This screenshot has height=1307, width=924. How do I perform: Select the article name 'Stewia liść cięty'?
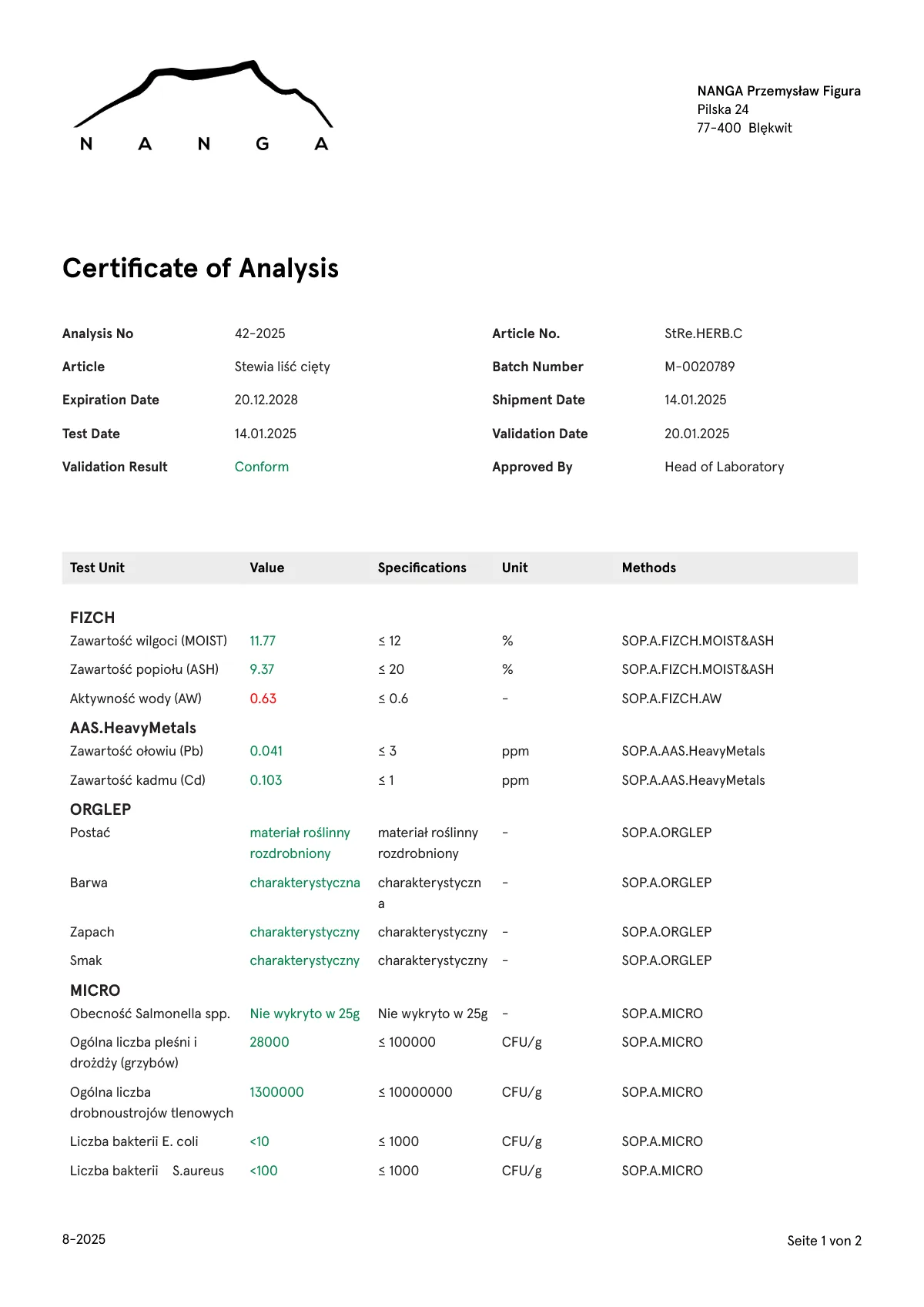282,367
